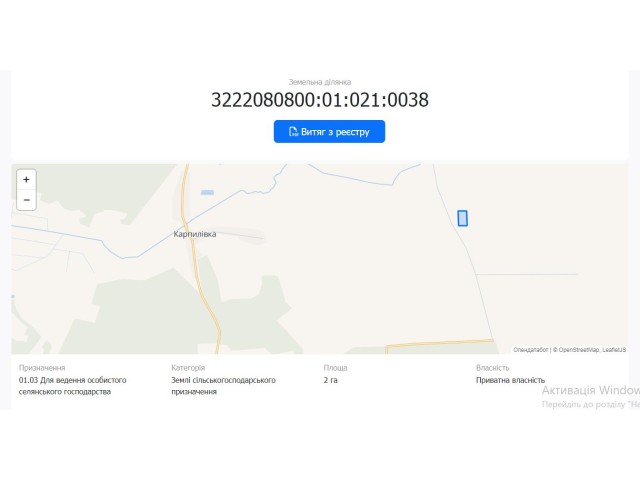Click the Призначення field label
Screen dimensions: 640x480
[x=42, y=368]
